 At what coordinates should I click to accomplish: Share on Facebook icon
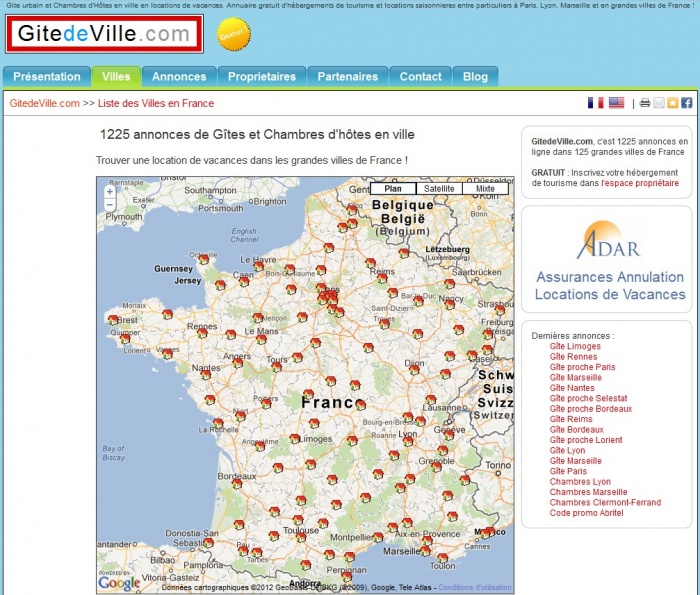(x=687, y=103)
